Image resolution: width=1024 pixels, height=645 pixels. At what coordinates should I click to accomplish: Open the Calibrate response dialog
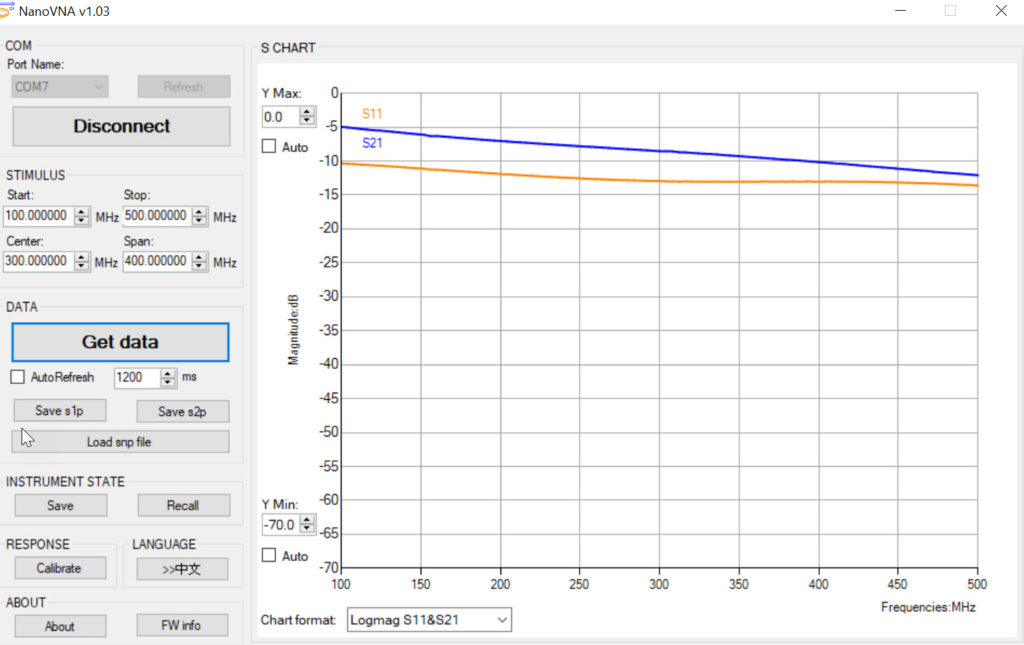(x=59, y=568)
